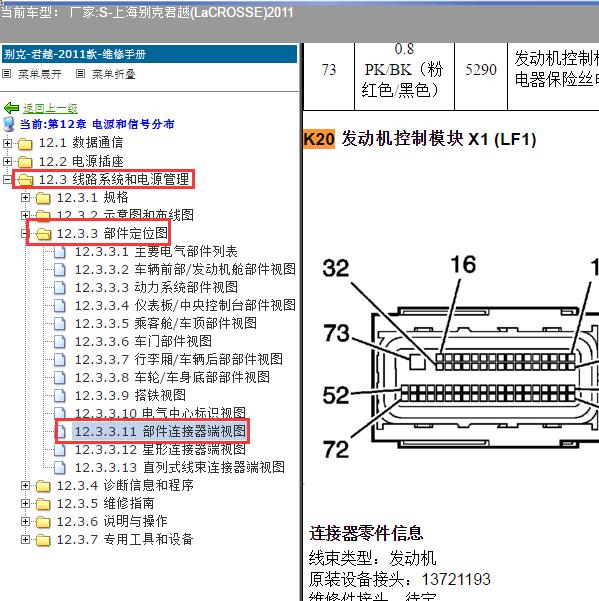The height and width of the screenshot is (601, 599).
Task: Open 12.3.3.7 行李厢/车辆后部部件视图
Action: point(179,359)
